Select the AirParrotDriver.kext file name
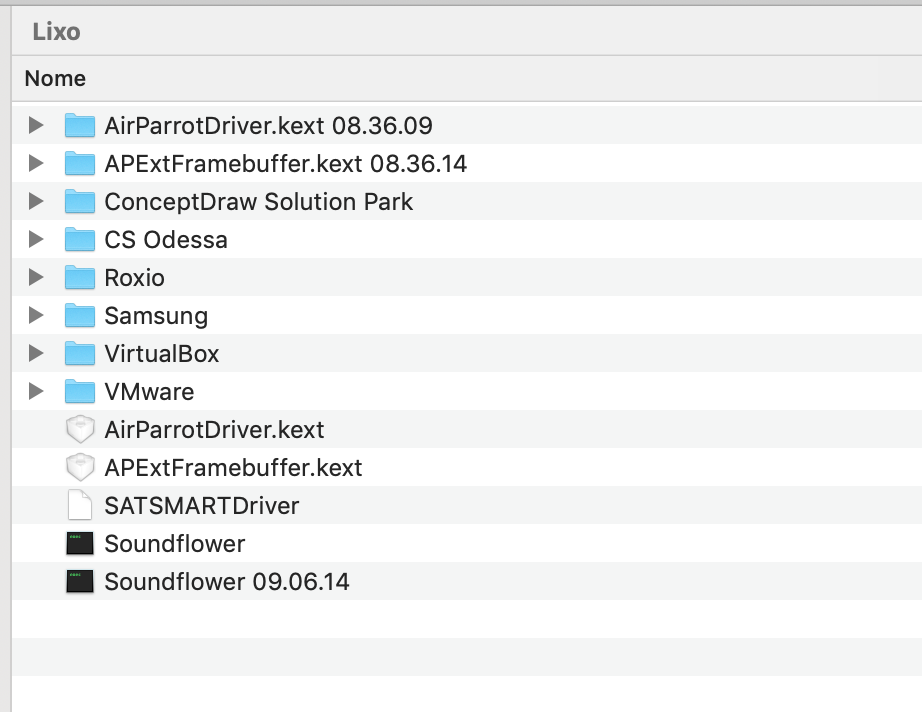922x712 pixels. 214,430
